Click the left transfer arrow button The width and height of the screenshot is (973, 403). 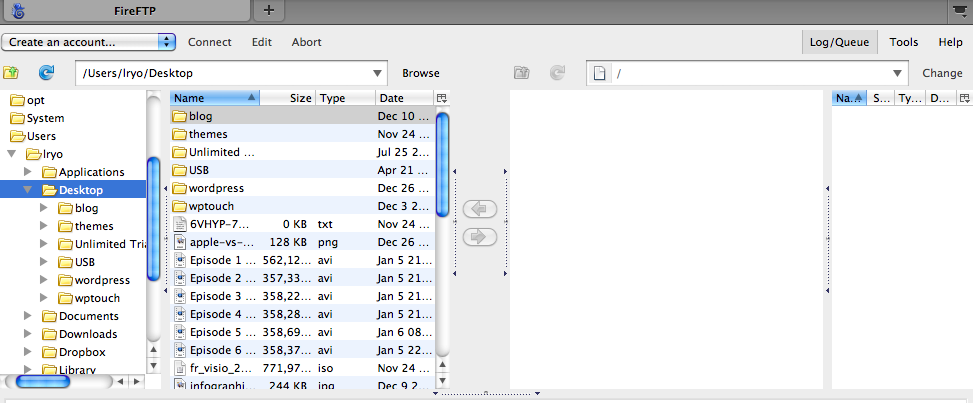coord(480,209)
